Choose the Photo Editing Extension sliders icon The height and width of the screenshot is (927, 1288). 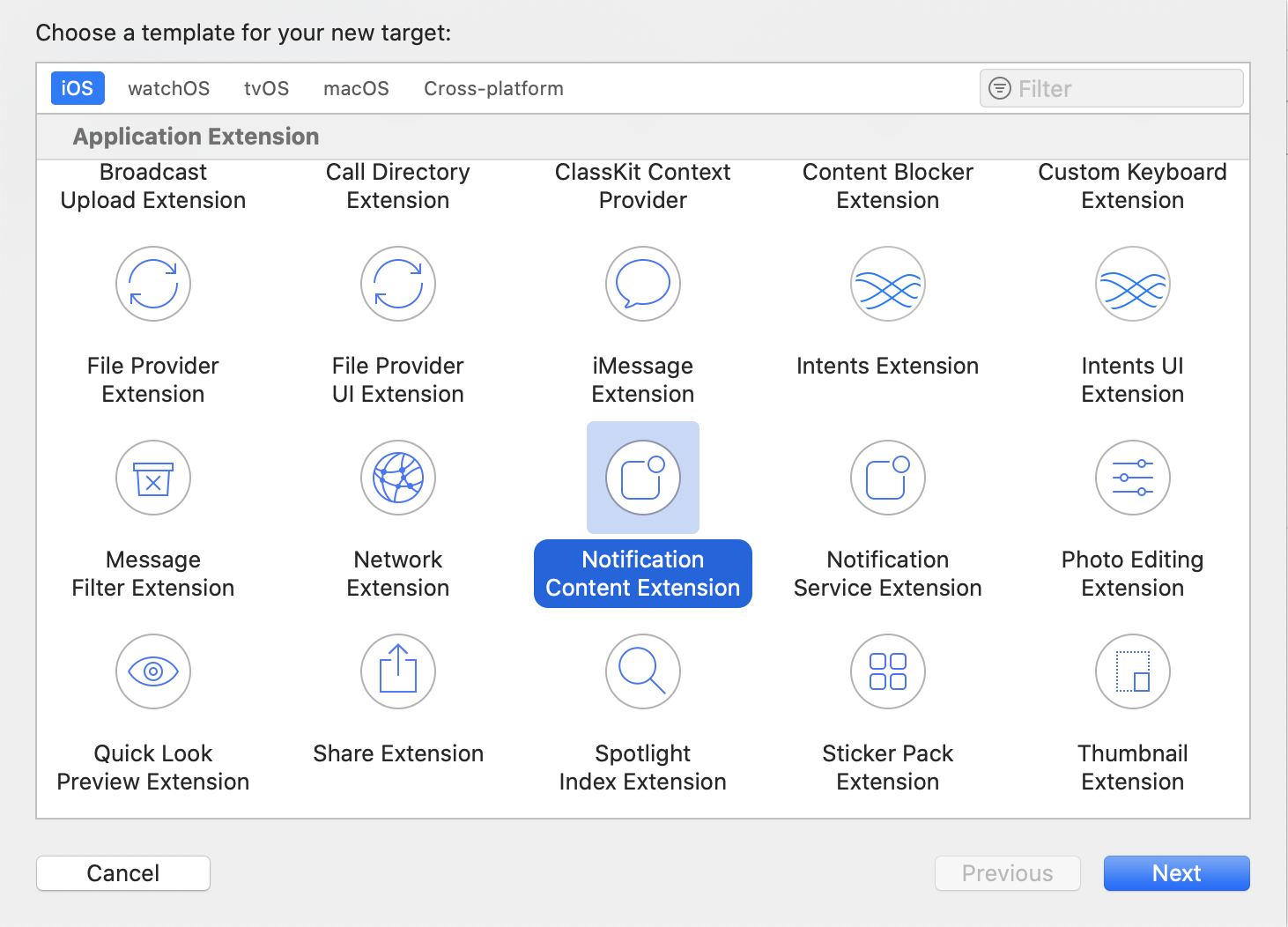pyautogui.click(x=1133, y=478)
